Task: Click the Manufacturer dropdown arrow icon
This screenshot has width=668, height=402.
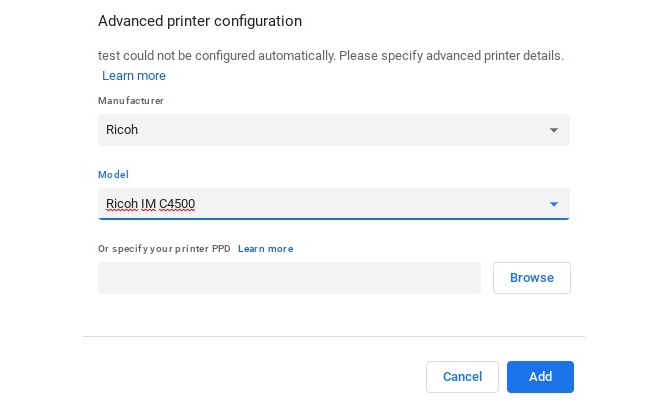Action: tap(554, 130)
